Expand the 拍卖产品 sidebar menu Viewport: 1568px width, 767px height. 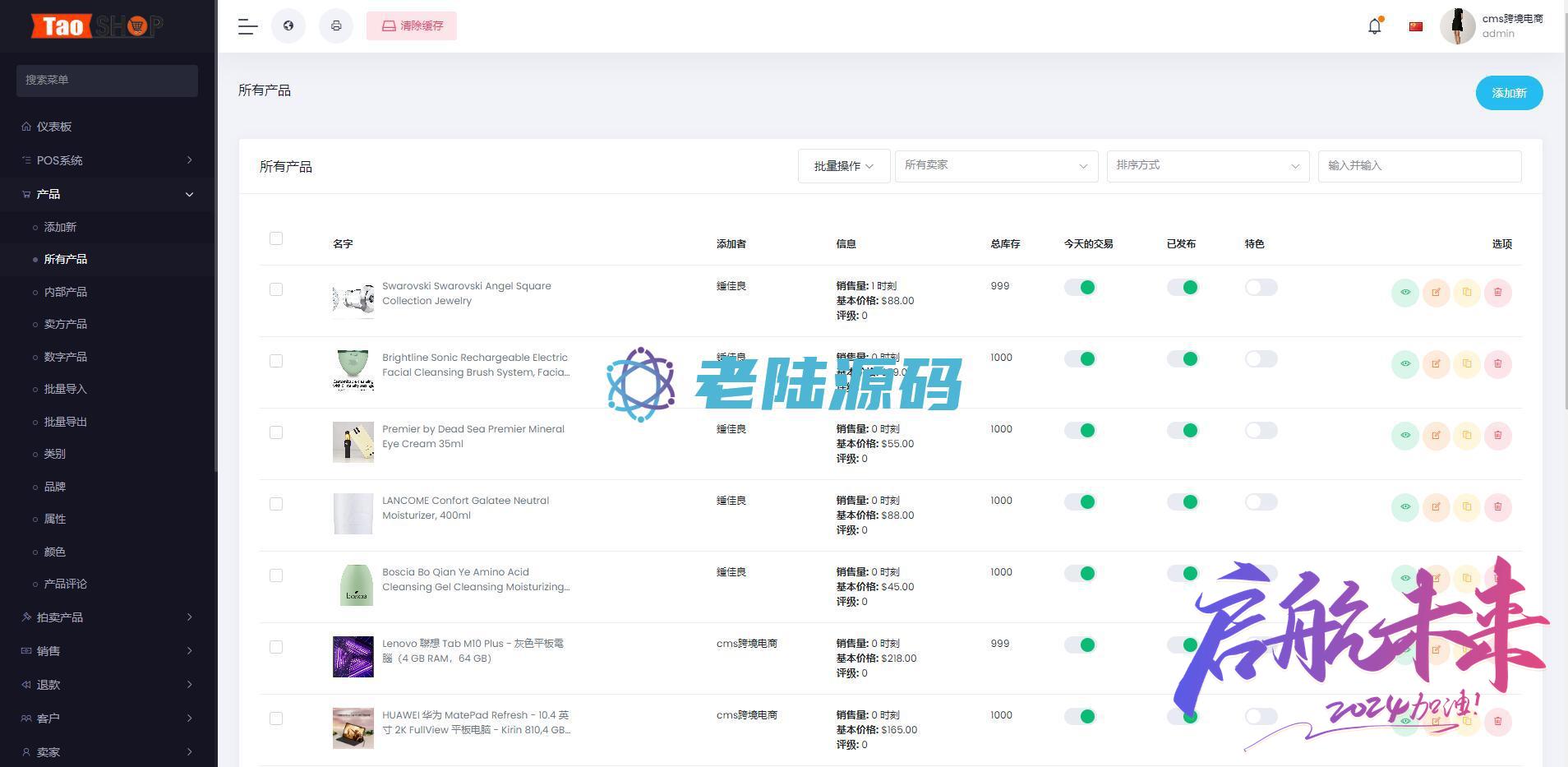(x=108, y=617)
